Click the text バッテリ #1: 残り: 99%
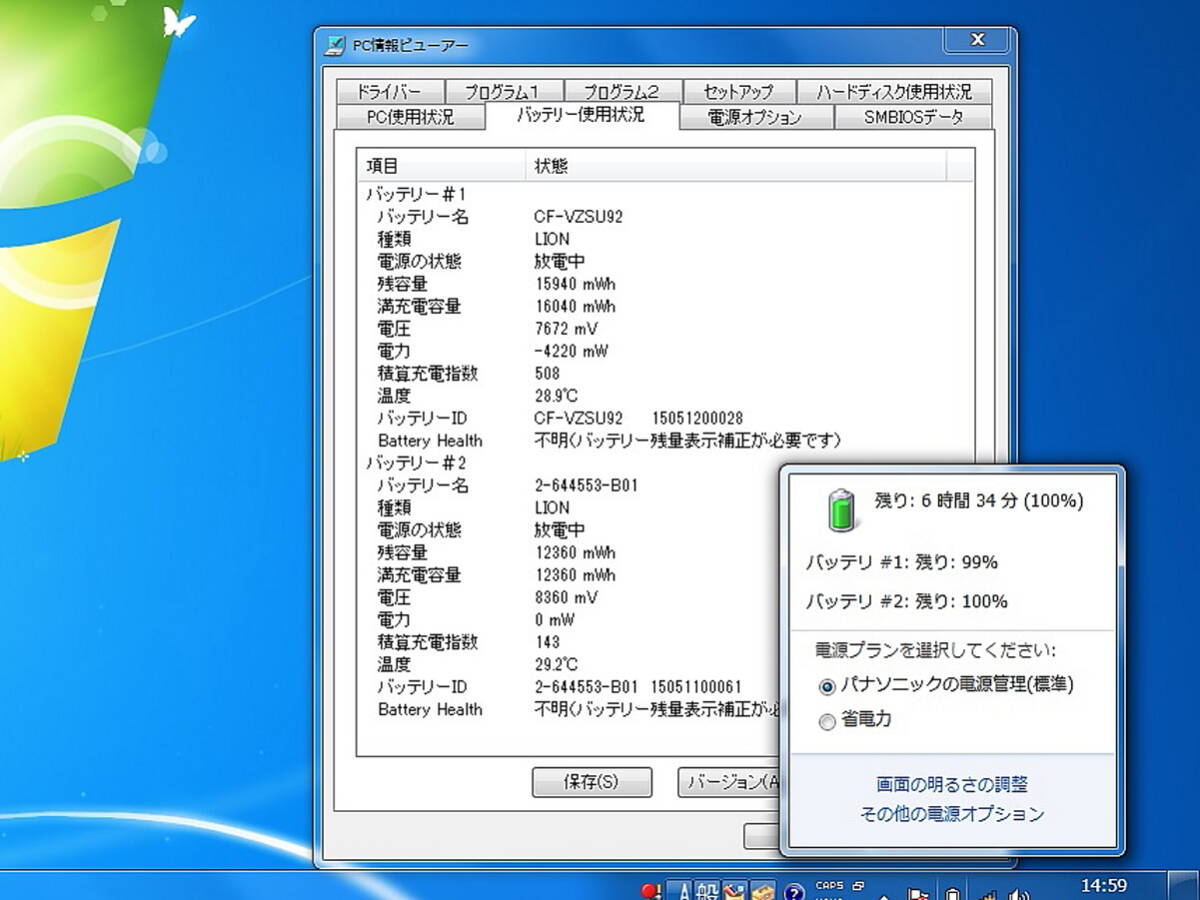The image size is (1200, 900). pyautogui.click(x=902, y=562)
